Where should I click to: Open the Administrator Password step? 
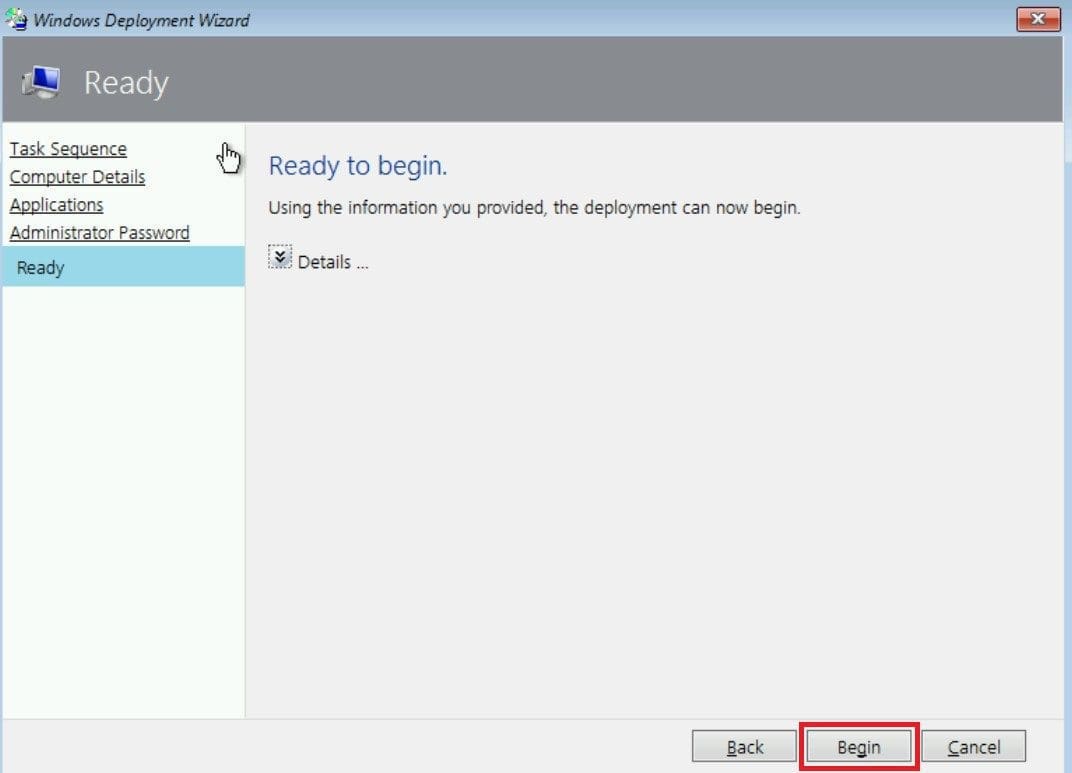[x=99, y=233]
